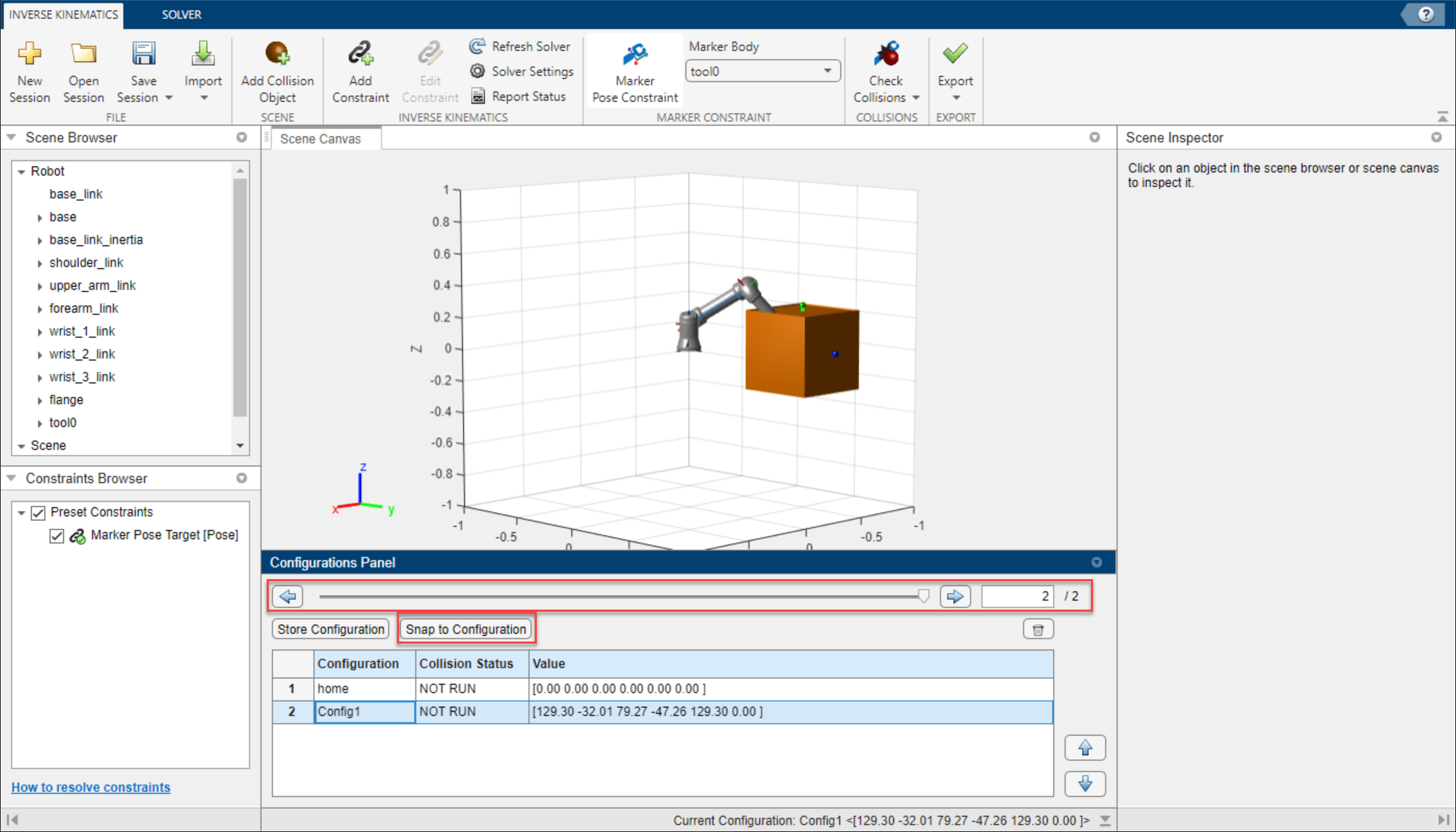Expand the shoulder_link tree node
This screenshot has width=1456, height=832.
(x=39, y=263)
